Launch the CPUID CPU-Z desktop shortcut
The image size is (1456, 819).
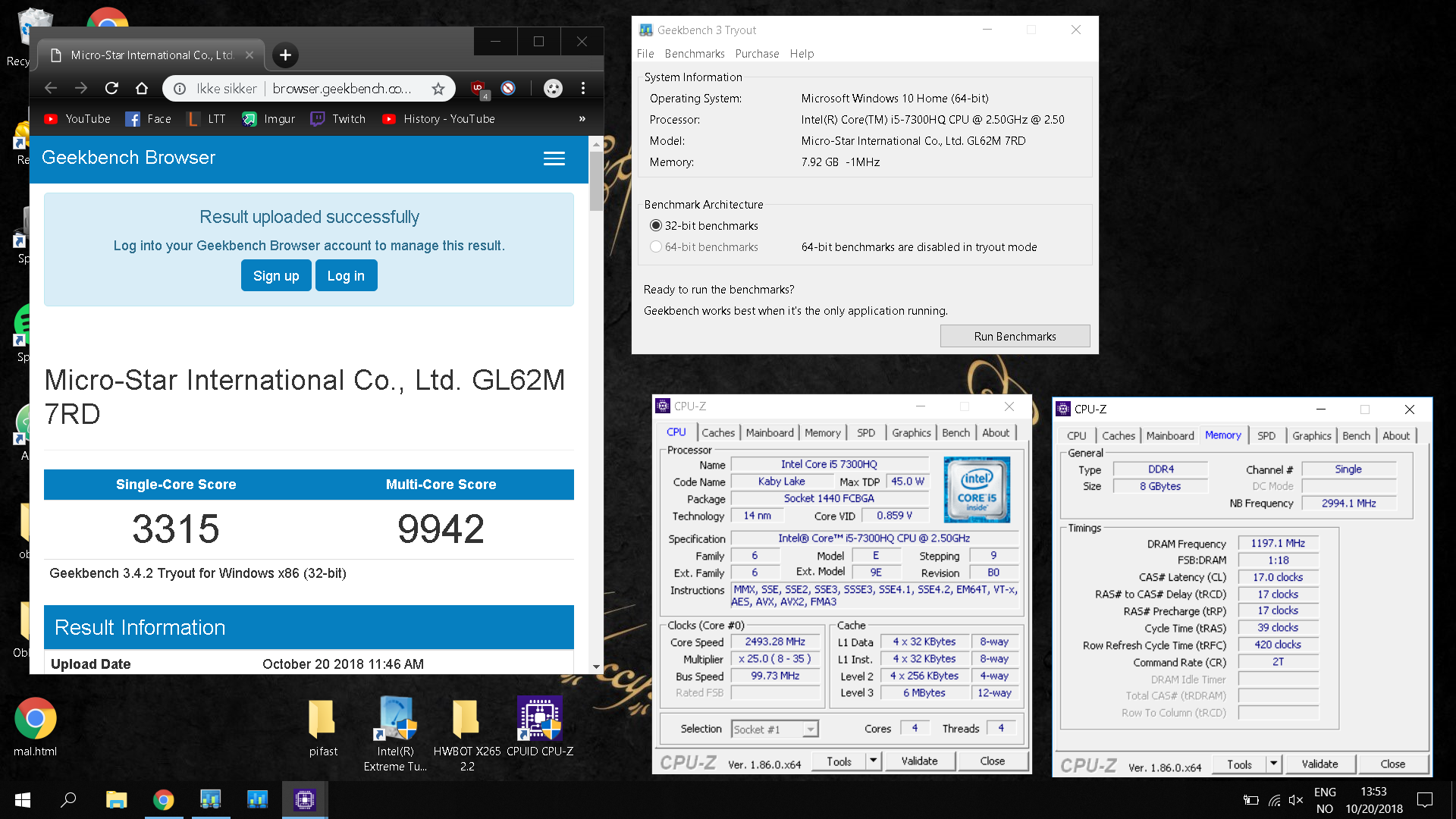pyautogui.click(x=540, y=726)
